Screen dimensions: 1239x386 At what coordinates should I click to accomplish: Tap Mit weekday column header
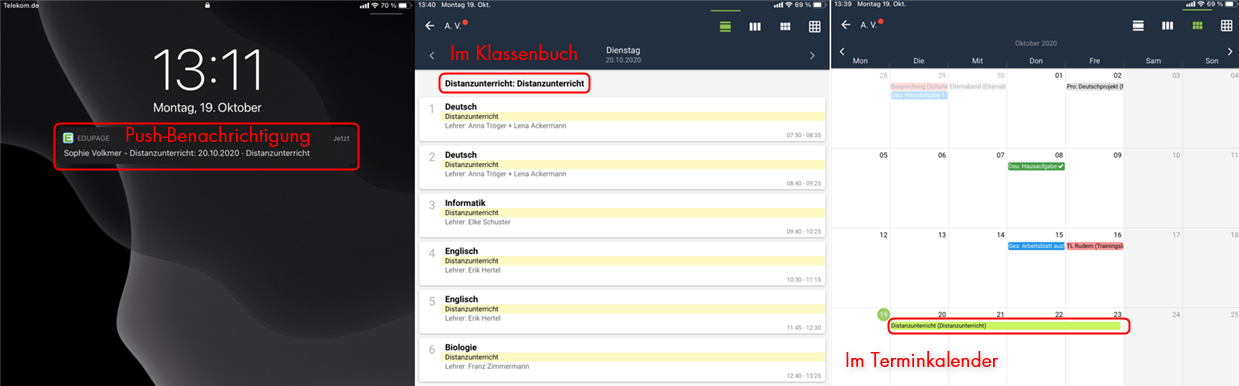(x=977, y=61)
